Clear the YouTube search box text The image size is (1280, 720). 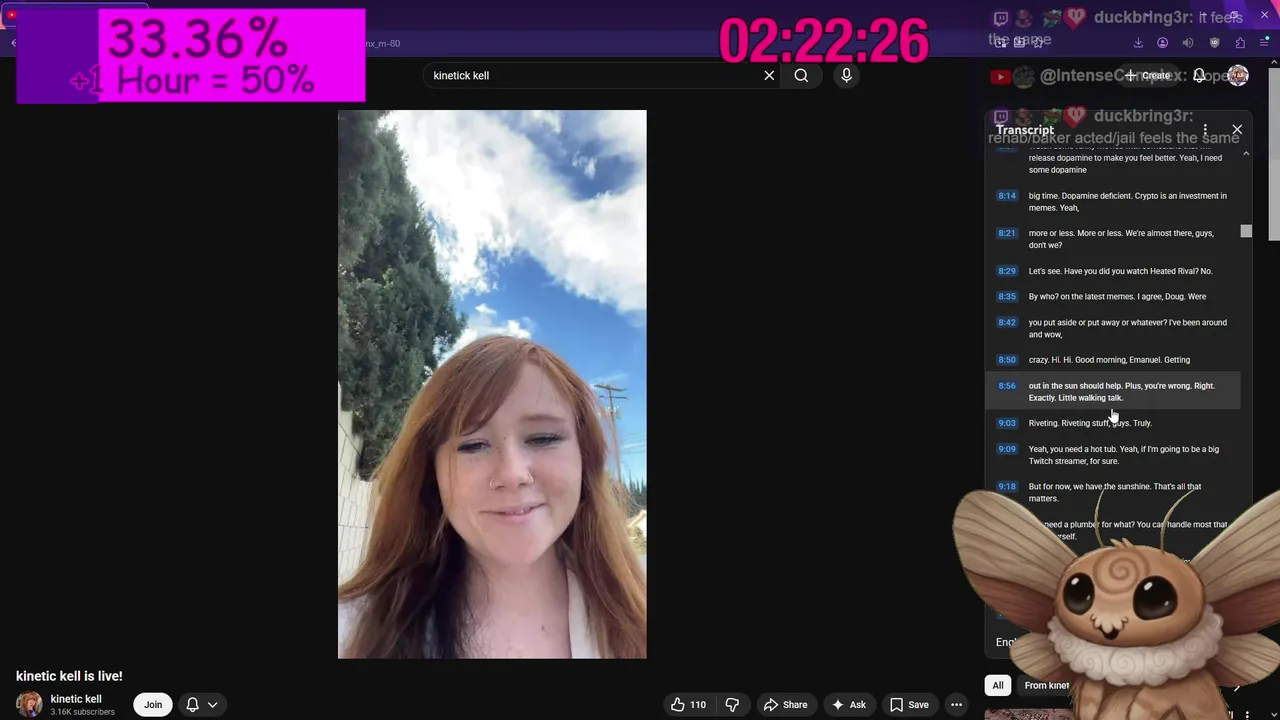[x=769, y=75]
